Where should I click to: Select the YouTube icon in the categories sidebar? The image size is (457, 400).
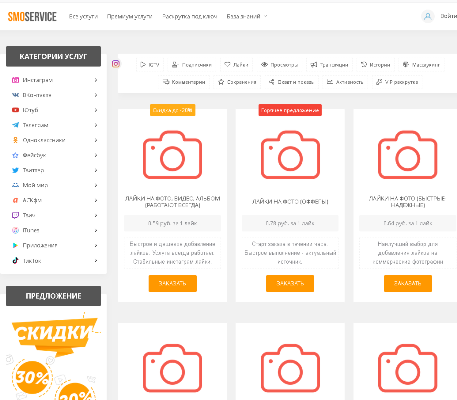click(15, 110)
